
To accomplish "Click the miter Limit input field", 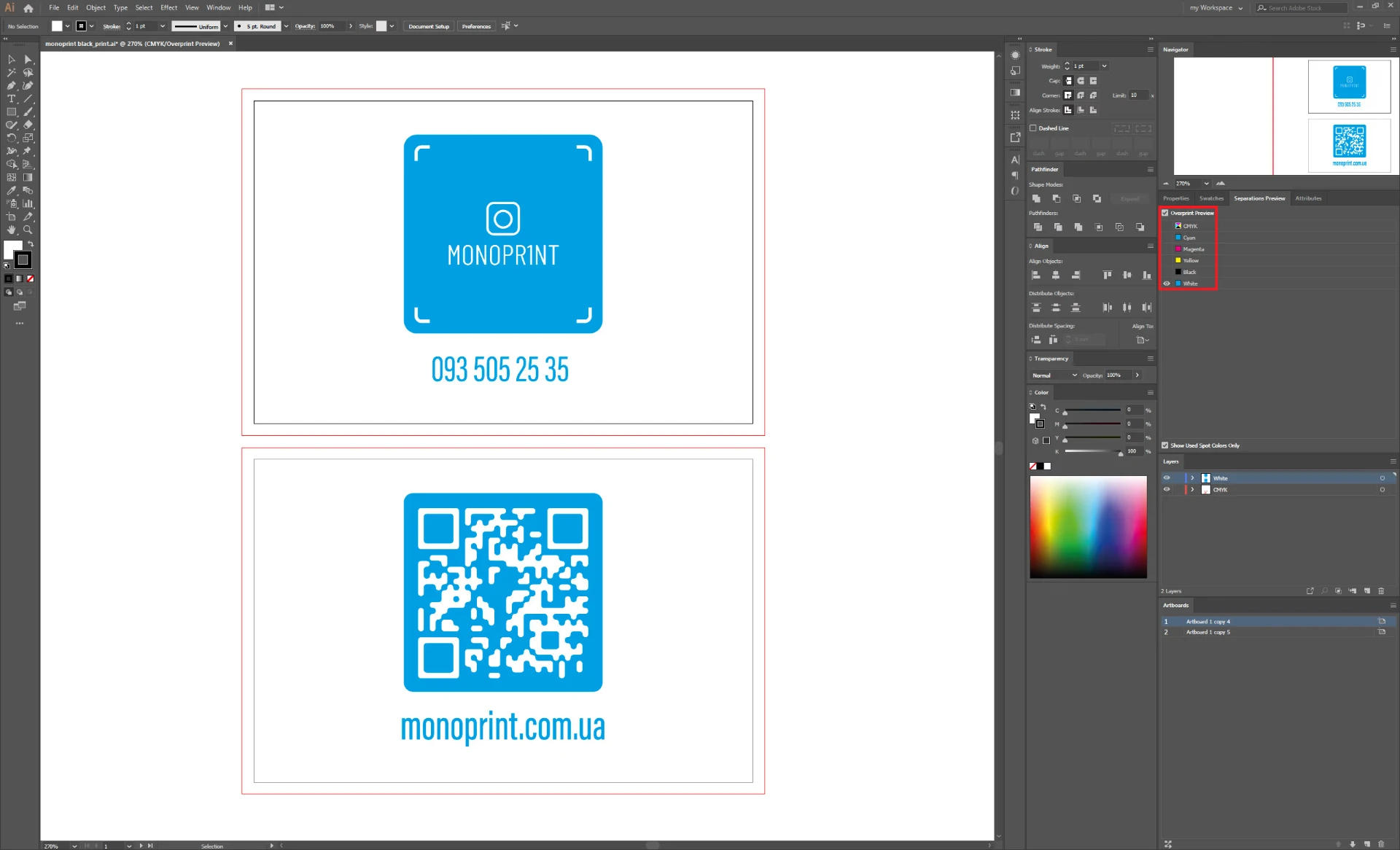I will click(1138, 95).
